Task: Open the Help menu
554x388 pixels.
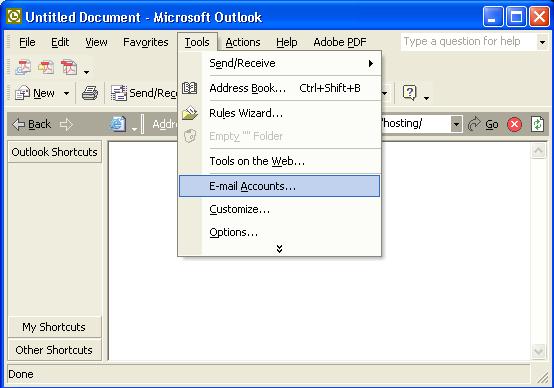Action: point(287,42)
